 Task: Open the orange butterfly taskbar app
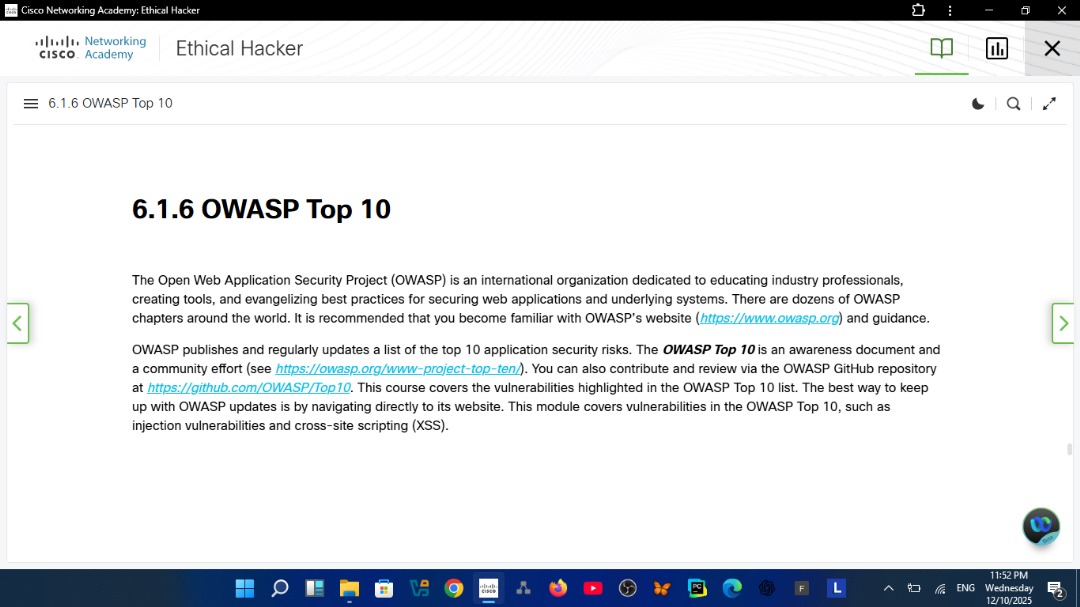pos(662,588)
